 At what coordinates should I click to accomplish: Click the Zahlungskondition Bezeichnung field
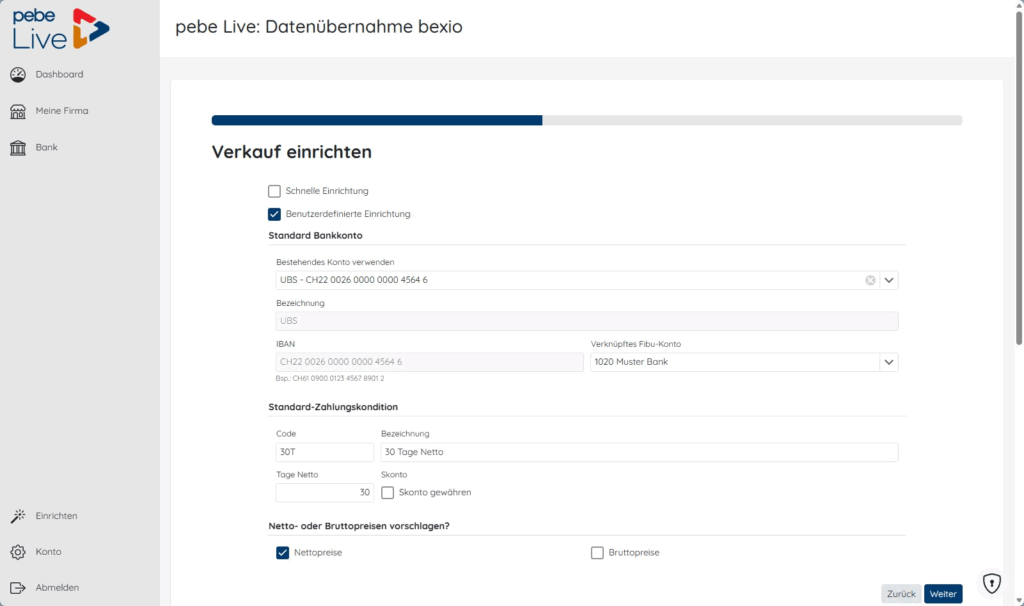639,452
